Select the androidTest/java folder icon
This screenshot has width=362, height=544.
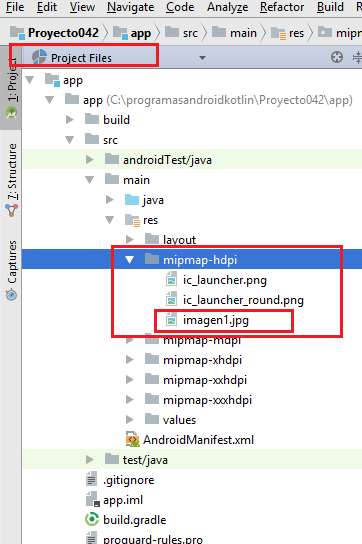click(112, 159)
